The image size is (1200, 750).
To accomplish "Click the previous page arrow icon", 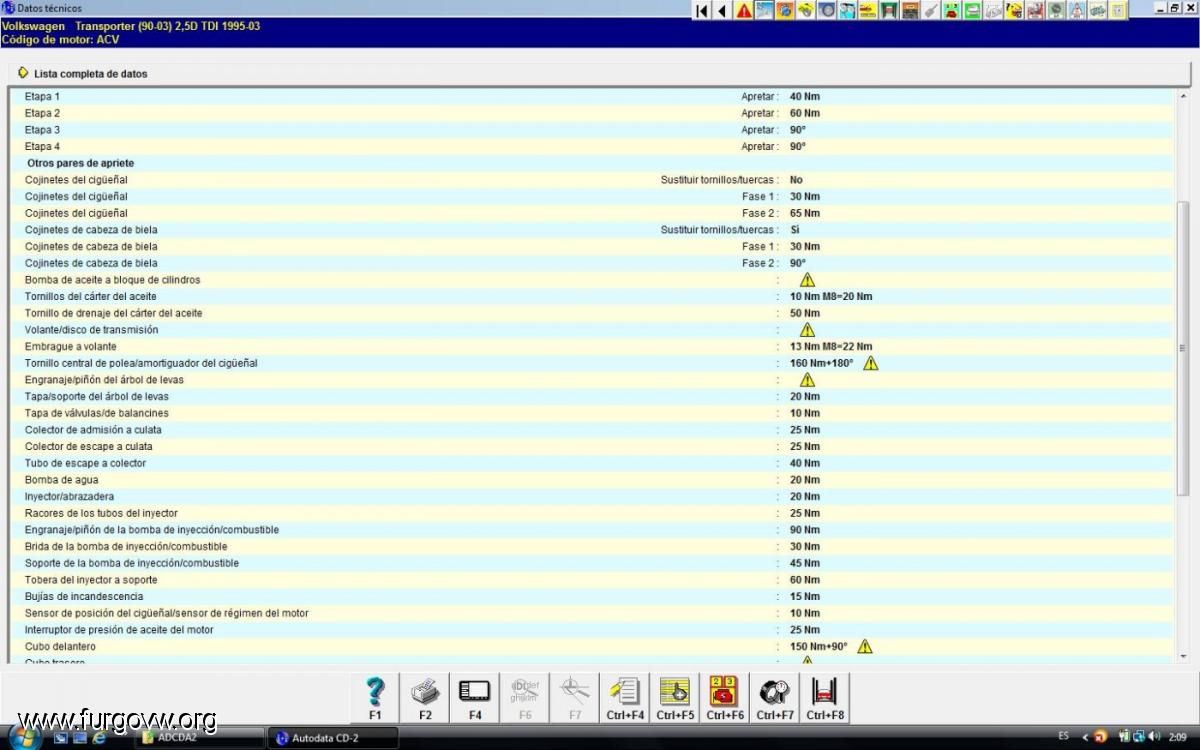I will coord(722,10).
